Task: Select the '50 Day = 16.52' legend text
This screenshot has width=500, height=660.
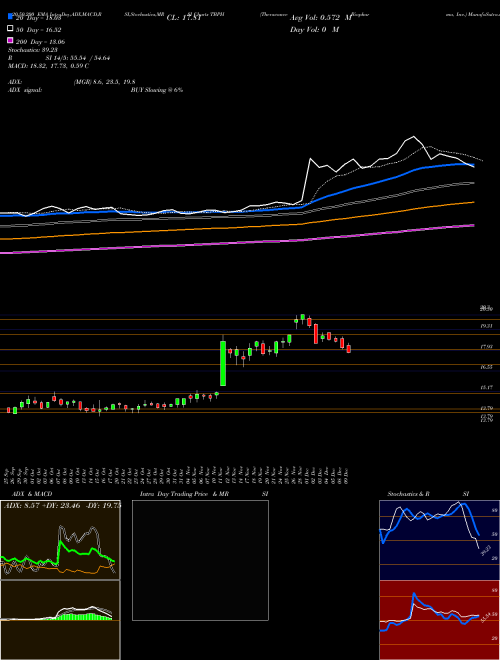Action: pyautogui.click(x=38, y=30)
